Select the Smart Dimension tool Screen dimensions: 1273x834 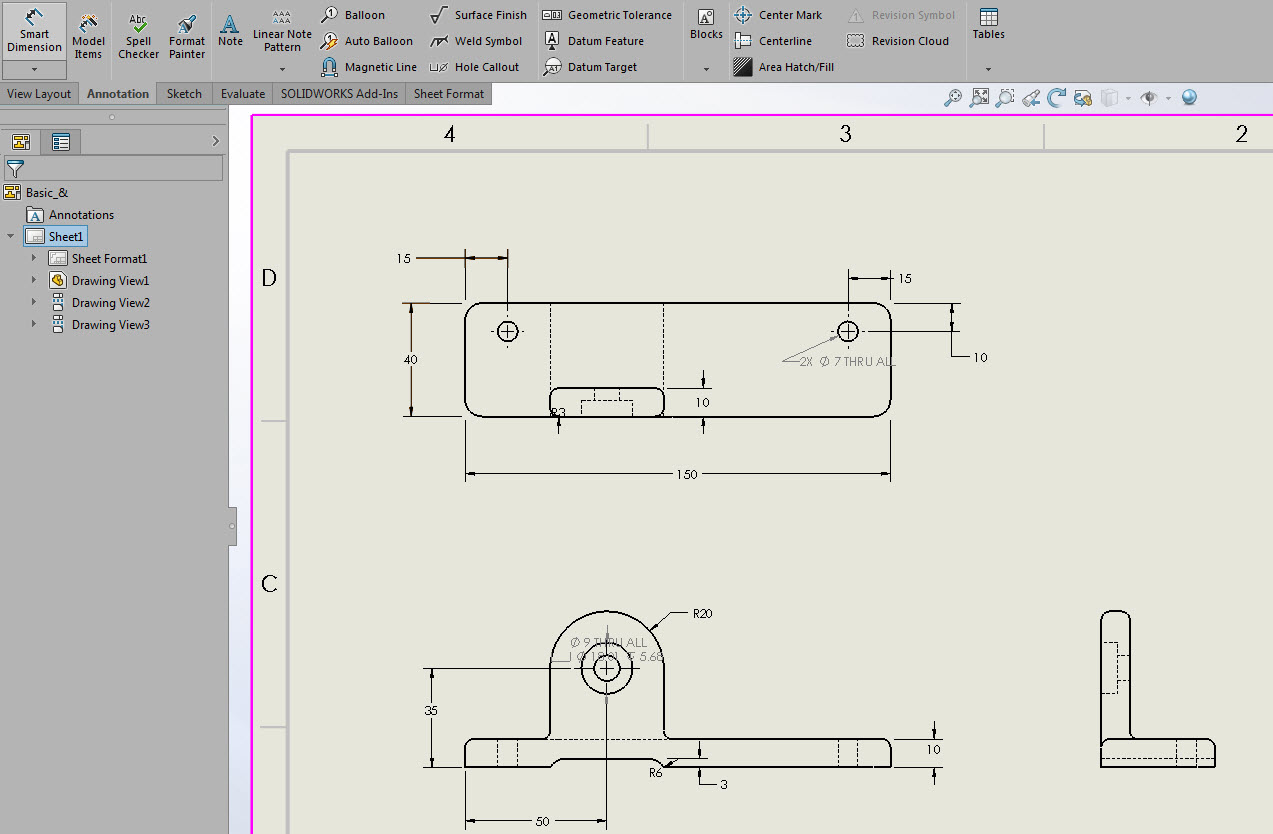[x=34, y=31]
